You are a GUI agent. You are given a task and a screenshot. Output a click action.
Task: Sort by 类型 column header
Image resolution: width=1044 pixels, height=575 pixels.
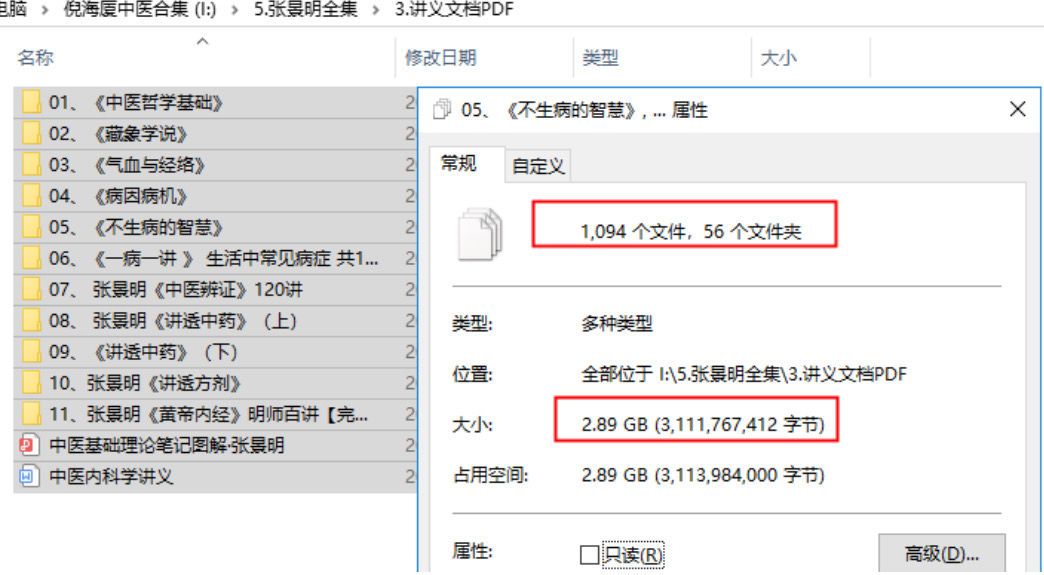[600, 59]
